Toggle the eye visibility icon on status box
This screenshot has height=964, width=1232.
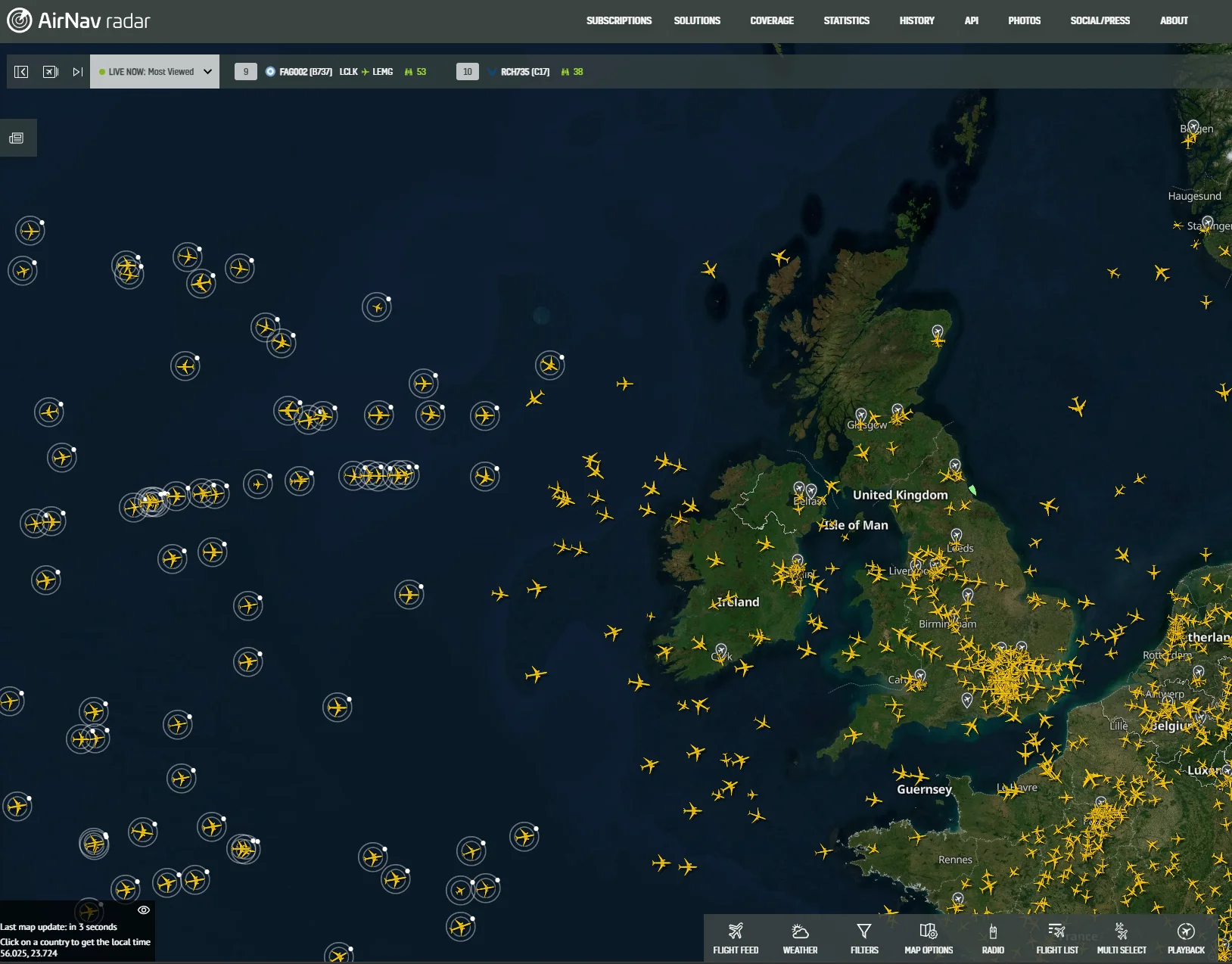click(143, 910)
